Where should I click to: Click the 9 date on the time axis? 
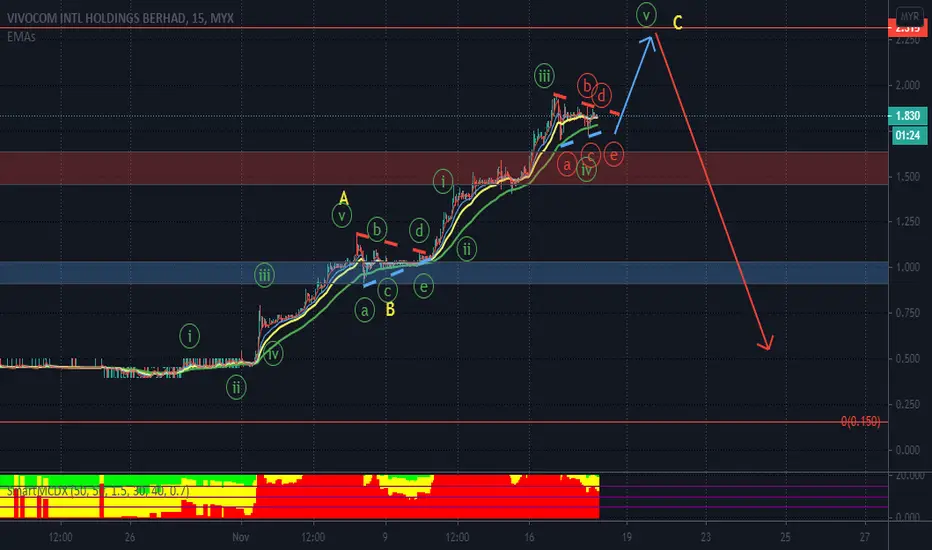point(385,537)
